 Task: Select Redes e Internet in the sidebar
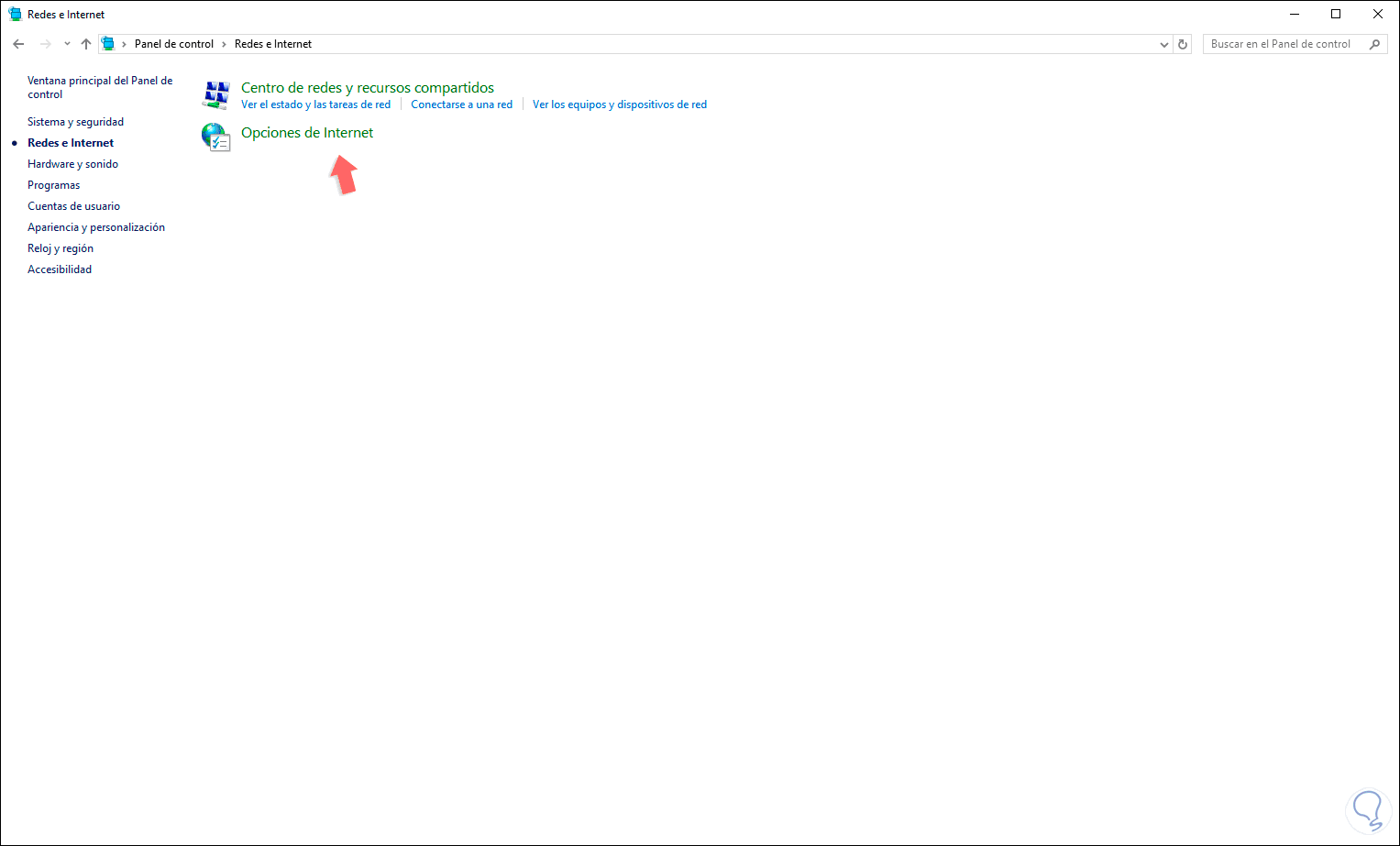click(x=71, y=143)
